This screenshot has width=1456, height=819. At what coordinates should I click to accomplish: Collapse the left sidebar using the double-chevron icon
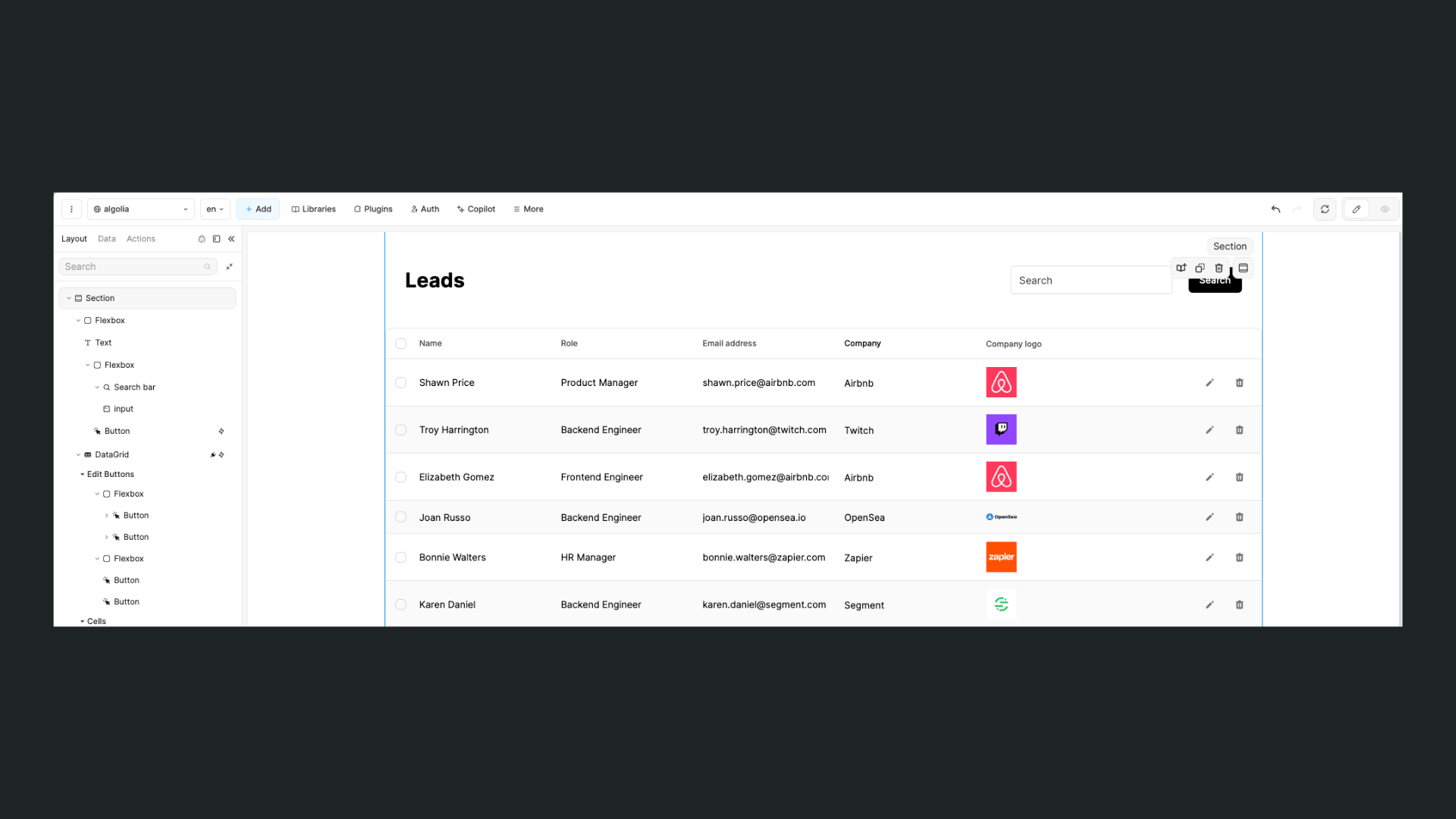click(x=232, y=238)
